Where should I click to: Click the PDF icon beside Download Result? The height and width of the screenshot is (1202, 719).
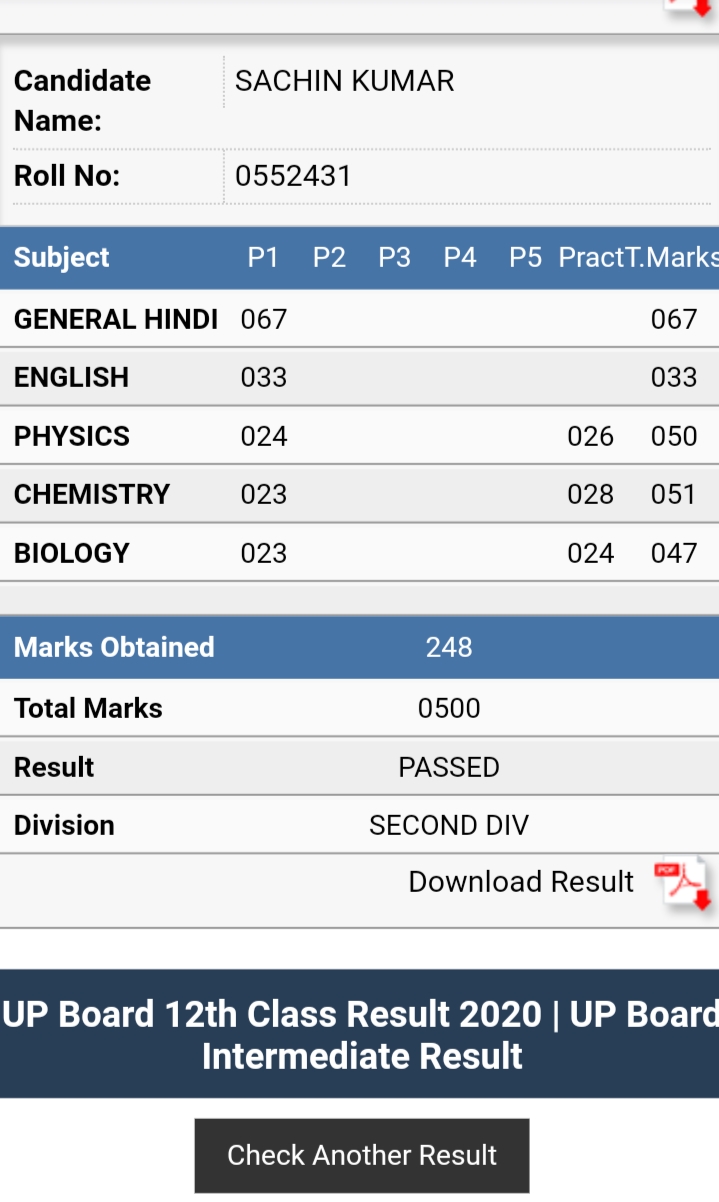click(x=683, y=884)
